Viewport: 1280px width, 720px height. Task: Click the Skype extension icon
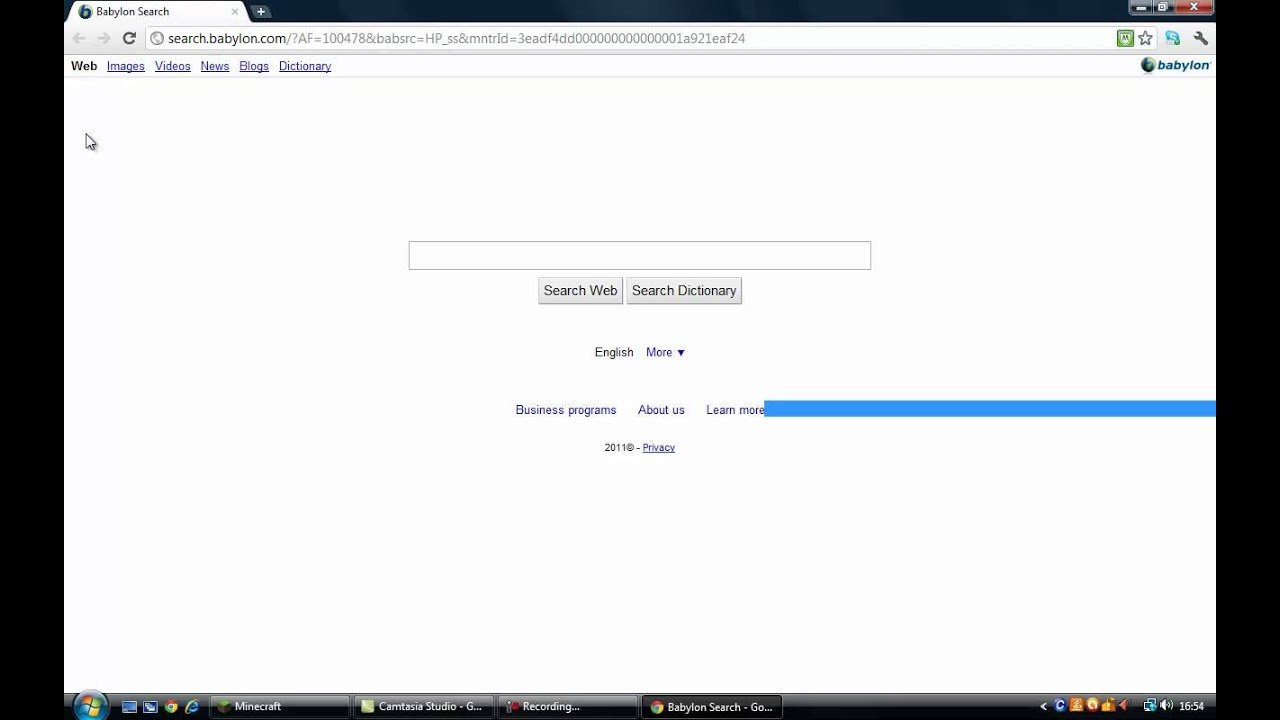coord(1173,38)
